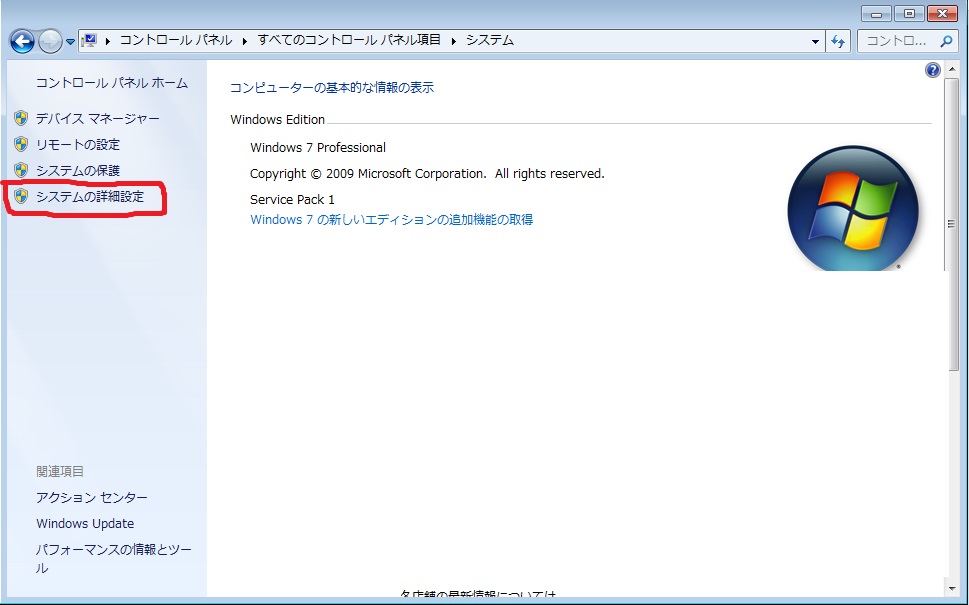The width and height of the screenshot is (969, 605).
Task: Click the refresh icon beside the address bar
Action: [837, 40]
